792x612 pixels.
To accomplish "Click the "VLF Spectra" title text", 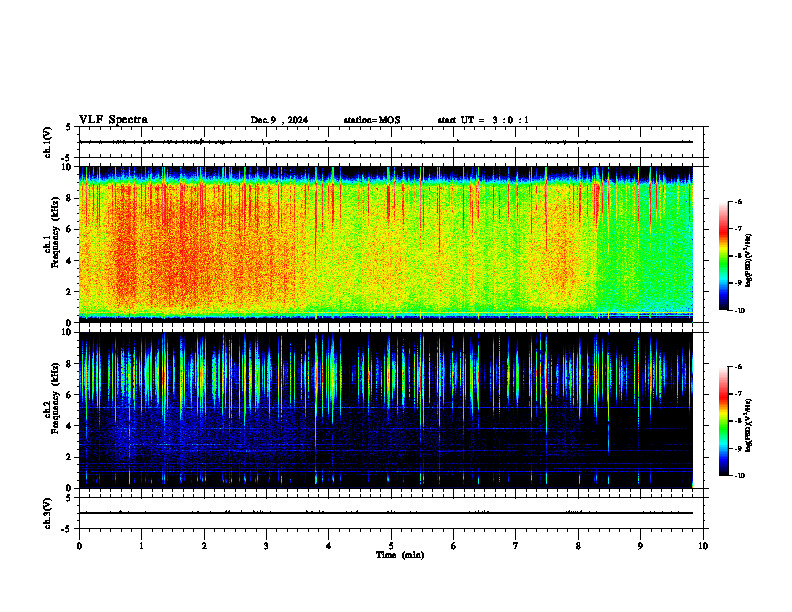I will point(113,120).
